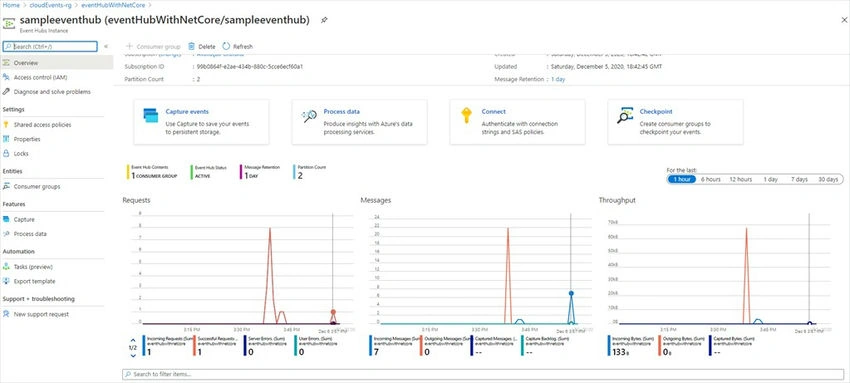This screenshot has width=850, height=383.
Task: Show next legend page in Requests chart
Action: point(133,355)
